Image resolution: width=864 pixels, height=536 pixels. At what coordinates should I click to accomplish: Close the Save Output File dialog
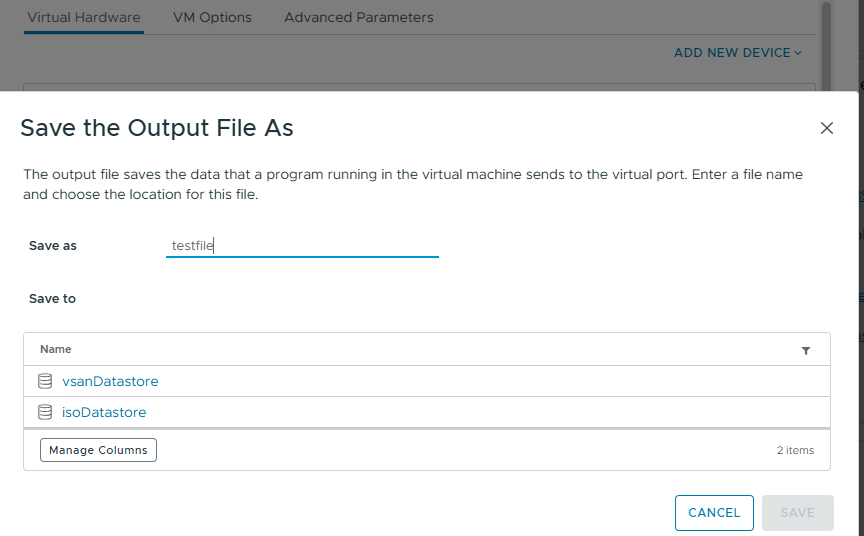[x=826, y=128]
